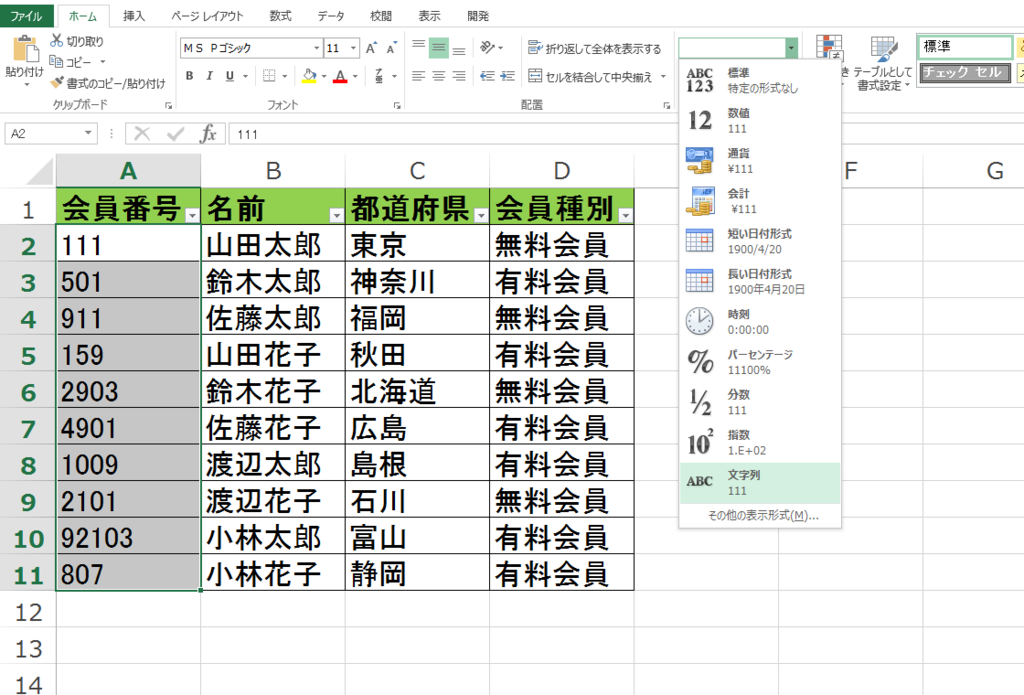Click the Name Box showing A2
Image resolution: width=1024 pixels, height=695 pixels.
tap(47, 132)
